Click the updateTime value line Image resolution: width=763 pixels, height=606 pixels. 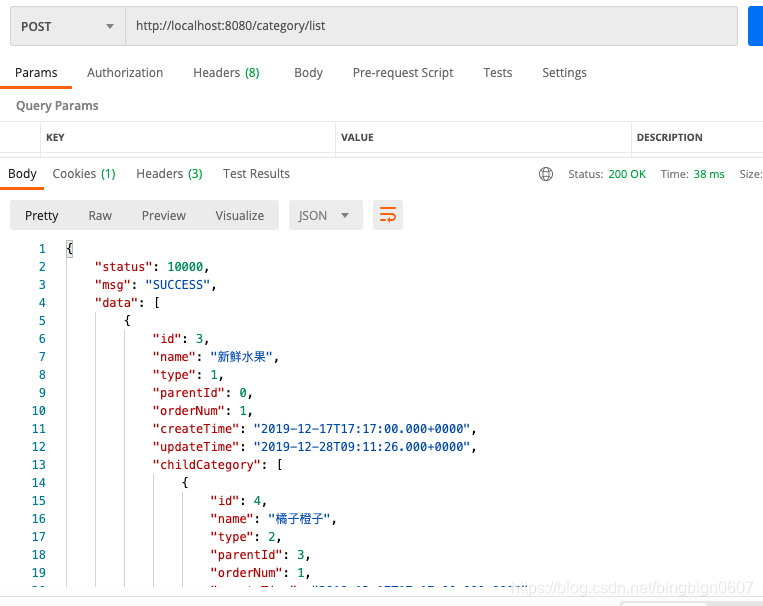tap(314, 447)
